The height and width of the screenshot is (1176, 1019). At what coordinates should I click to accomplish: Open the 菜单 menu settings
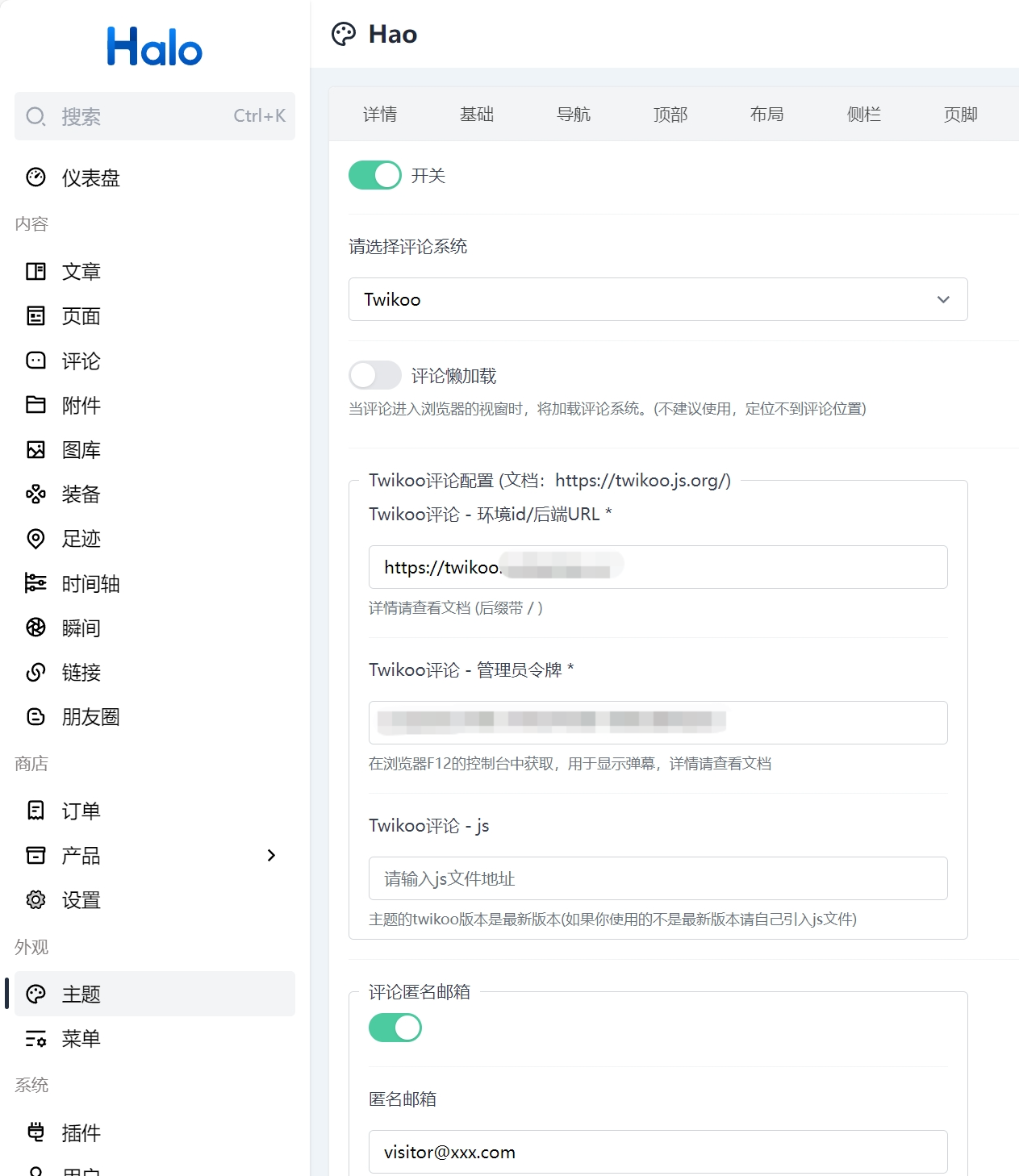click(81, 1039)
